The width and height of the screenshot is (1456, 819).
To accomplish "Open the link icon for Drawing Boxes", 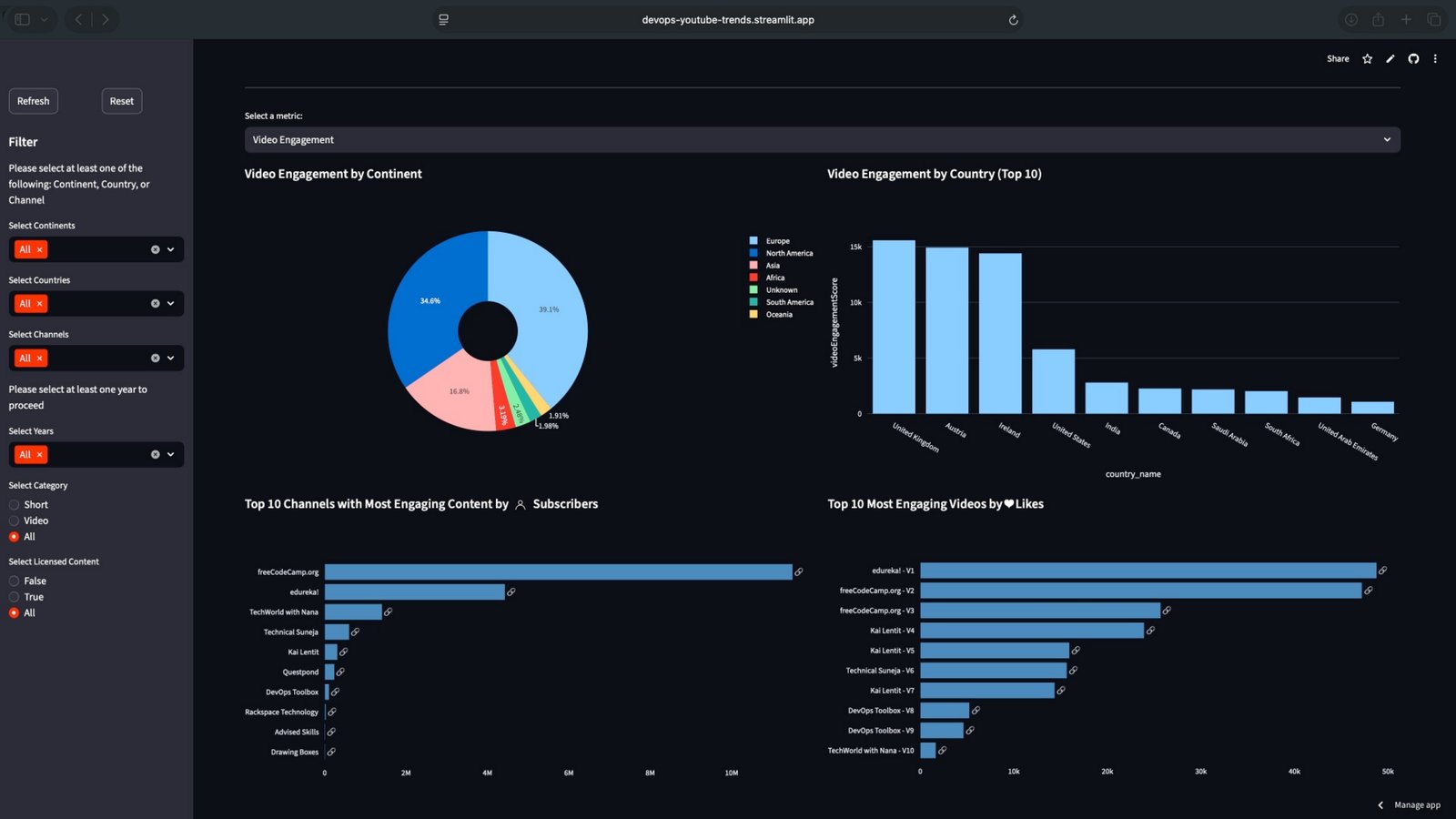I will [x=332, y=753].
